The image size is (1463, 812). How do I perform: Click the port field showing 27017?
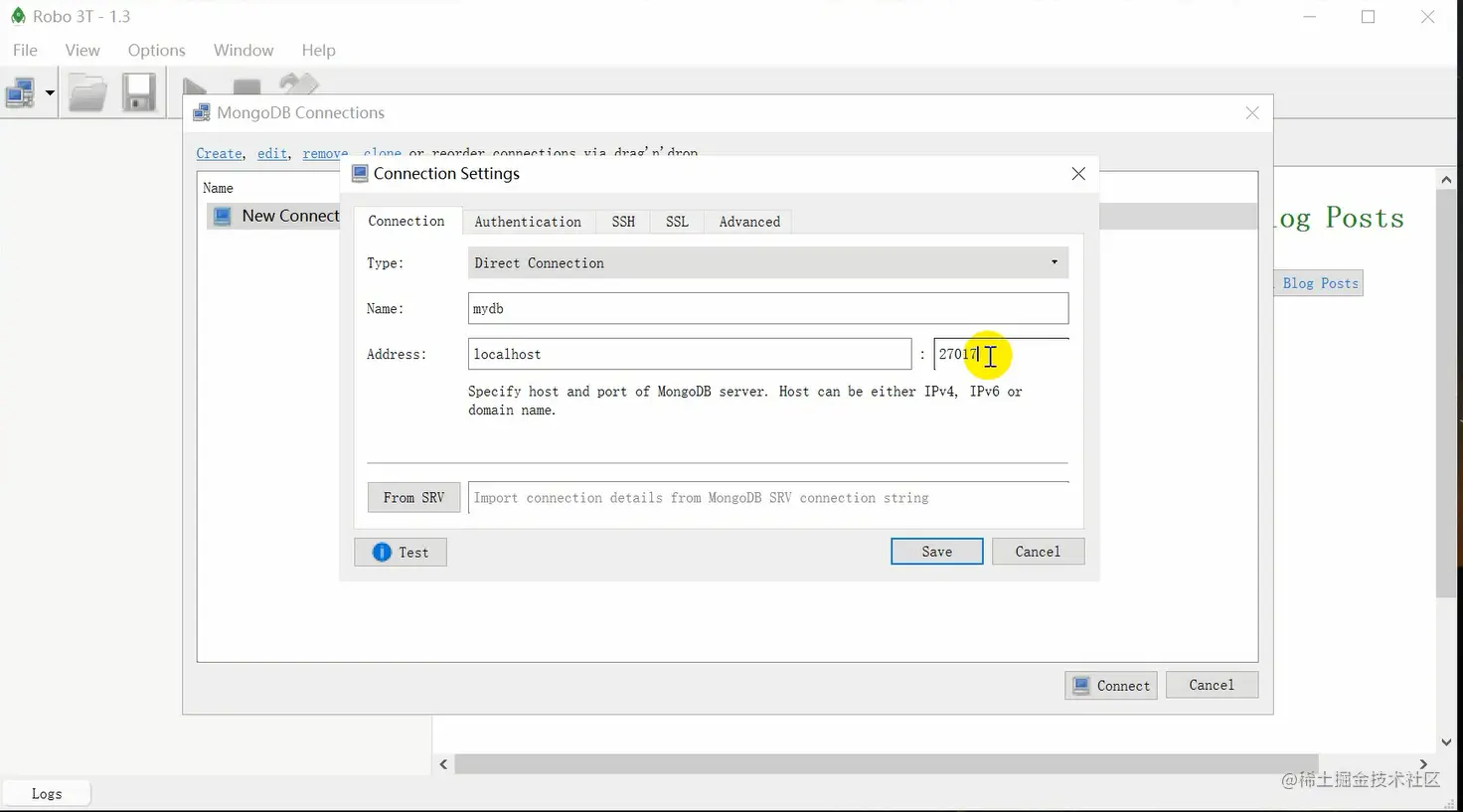1001,354
